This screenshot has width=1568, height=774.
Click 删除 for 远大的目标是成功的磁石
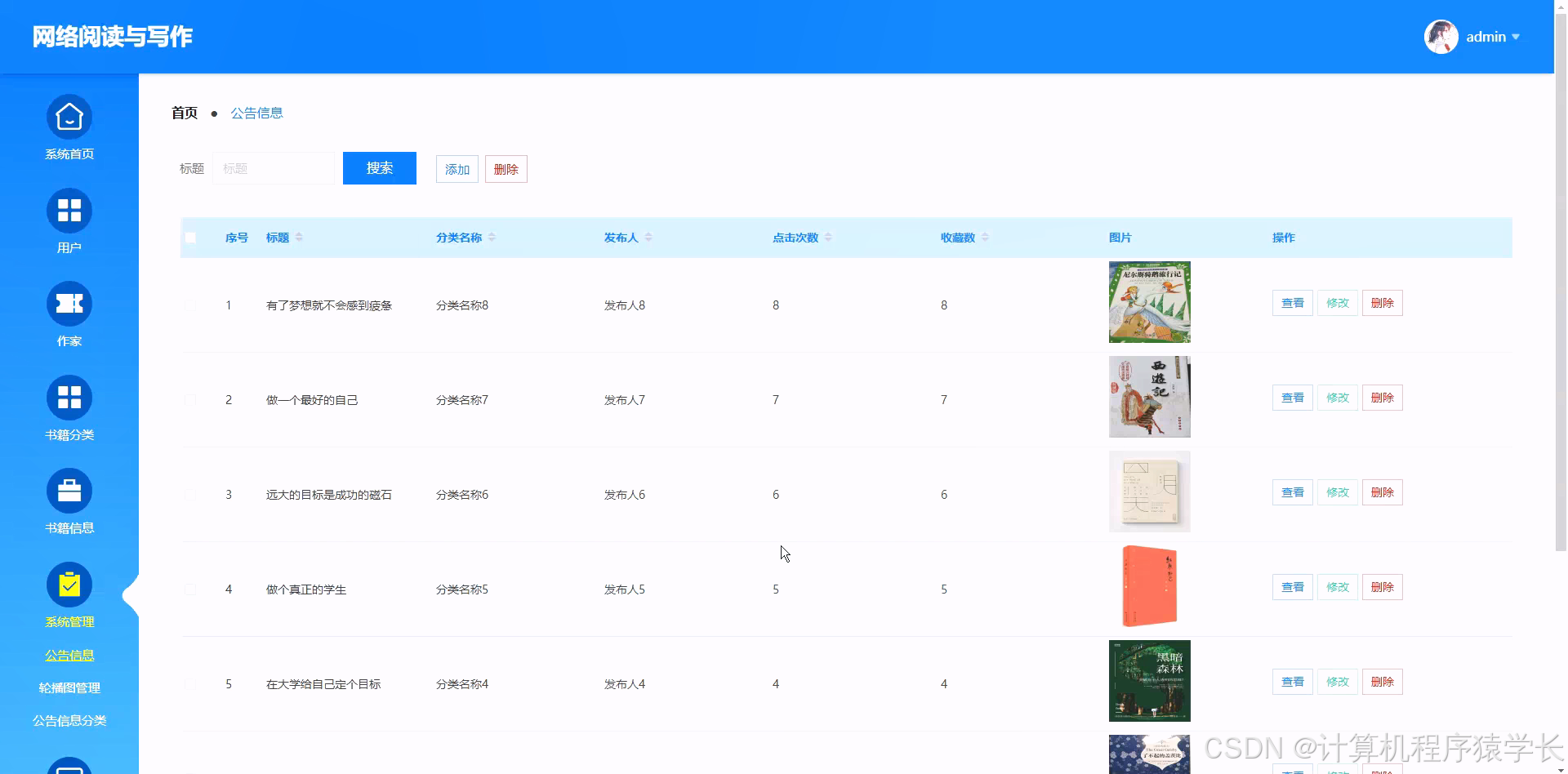pos(1383,492)
